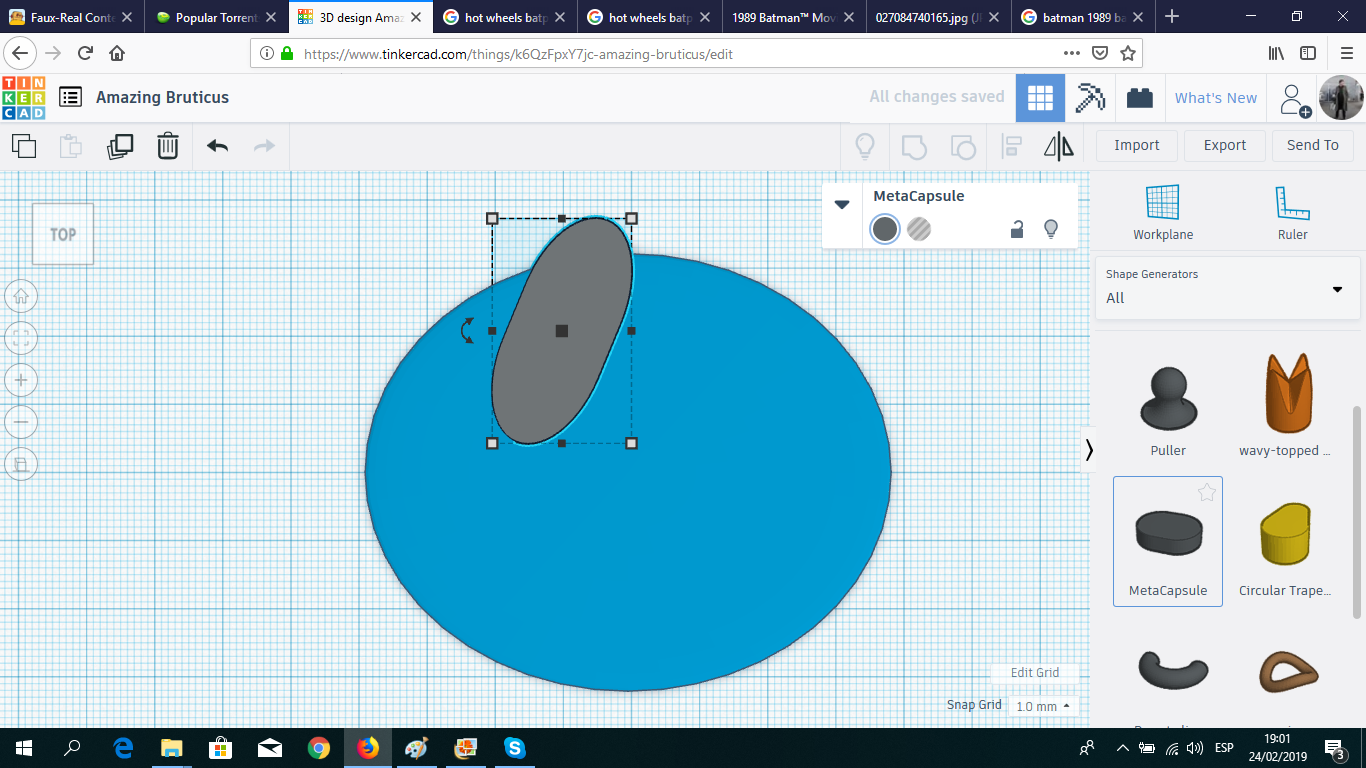1366x768 pixels.
Task: Hide the MetaCapsule using the lightbulb toggle
Action: tap(1051, 229)
